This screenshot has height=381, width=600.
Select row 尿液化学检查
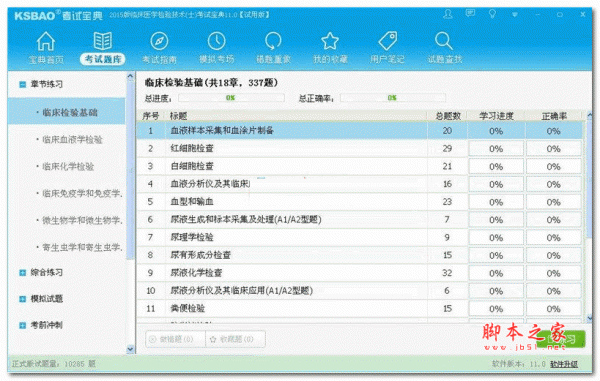point(360,273)
